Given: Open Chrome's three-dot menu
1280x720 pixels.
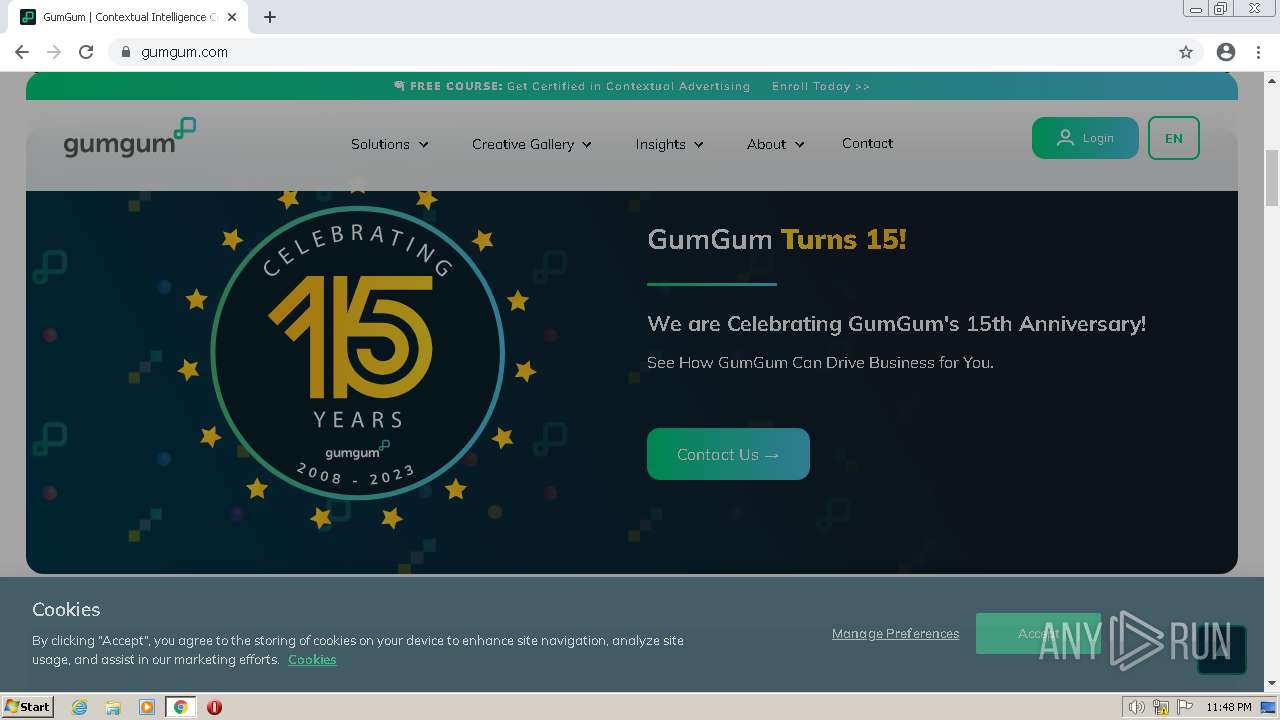Looking at the screenshot, I should tap(1257, 52).
